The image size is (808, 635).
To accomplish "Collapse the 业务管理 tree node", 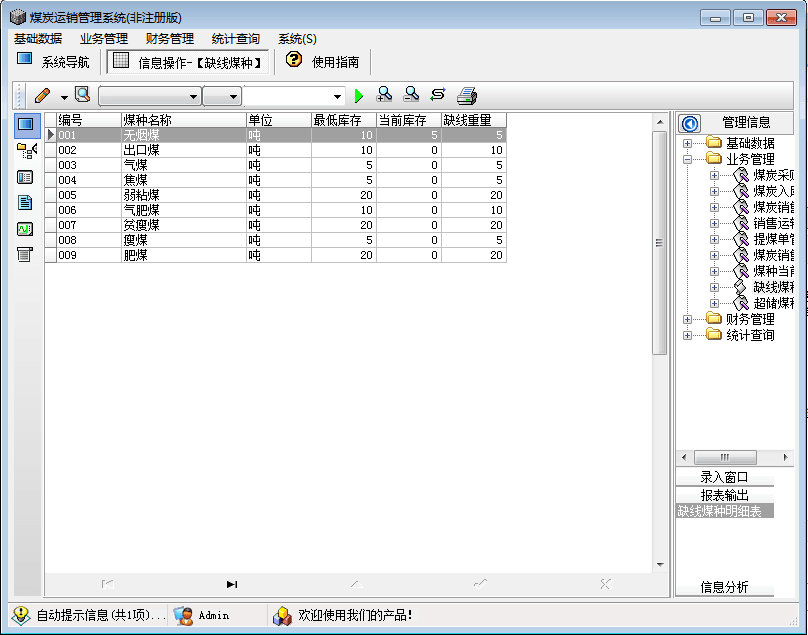I will tap(687, 159).
